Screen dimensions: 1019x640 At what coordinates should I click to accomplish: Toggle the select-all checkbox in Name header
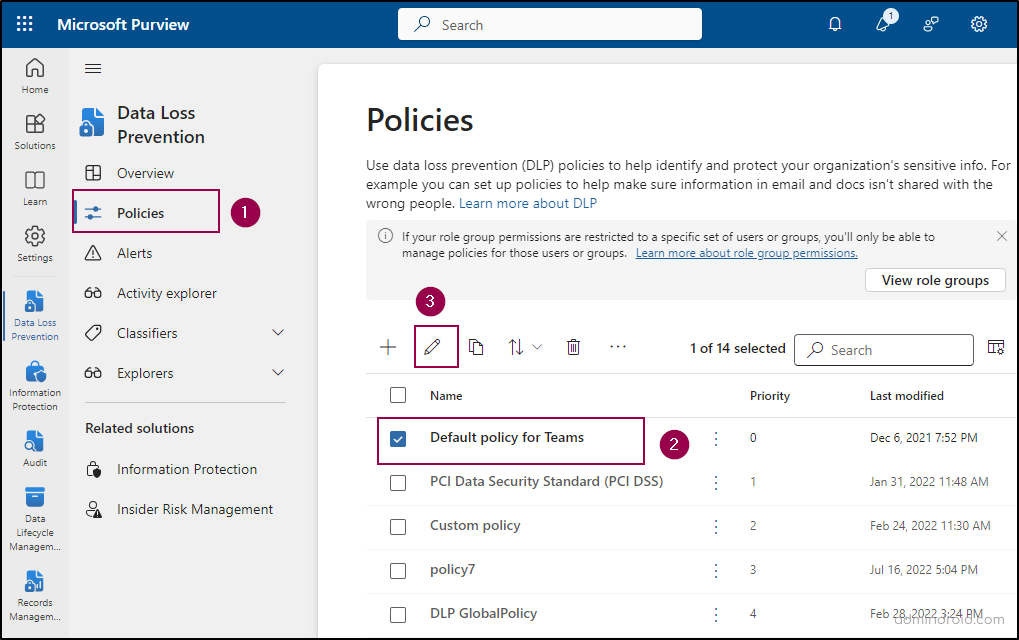click(398, 395)
